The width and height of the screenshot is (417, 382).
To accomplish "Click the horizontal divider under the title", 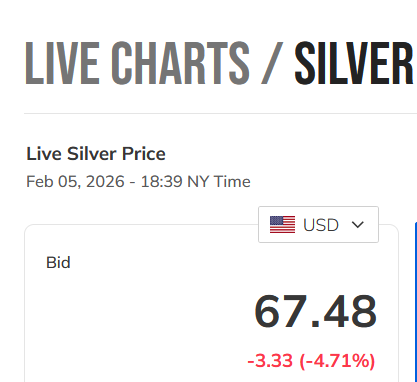I will [220, 113].
